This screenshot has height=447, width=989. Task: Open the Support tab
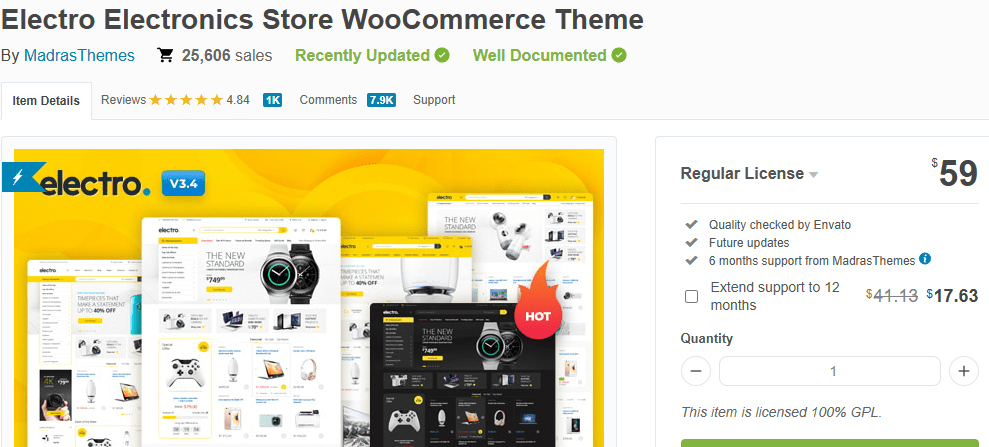pyautogui.click(x=434, y=100)
